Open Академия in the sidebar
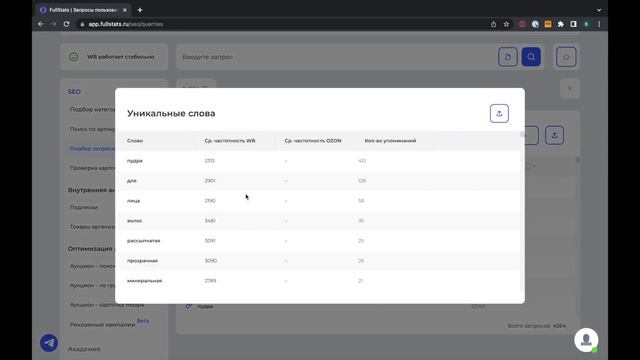The height and width of the screenshot is (360, 640). [x=84, y=349]
